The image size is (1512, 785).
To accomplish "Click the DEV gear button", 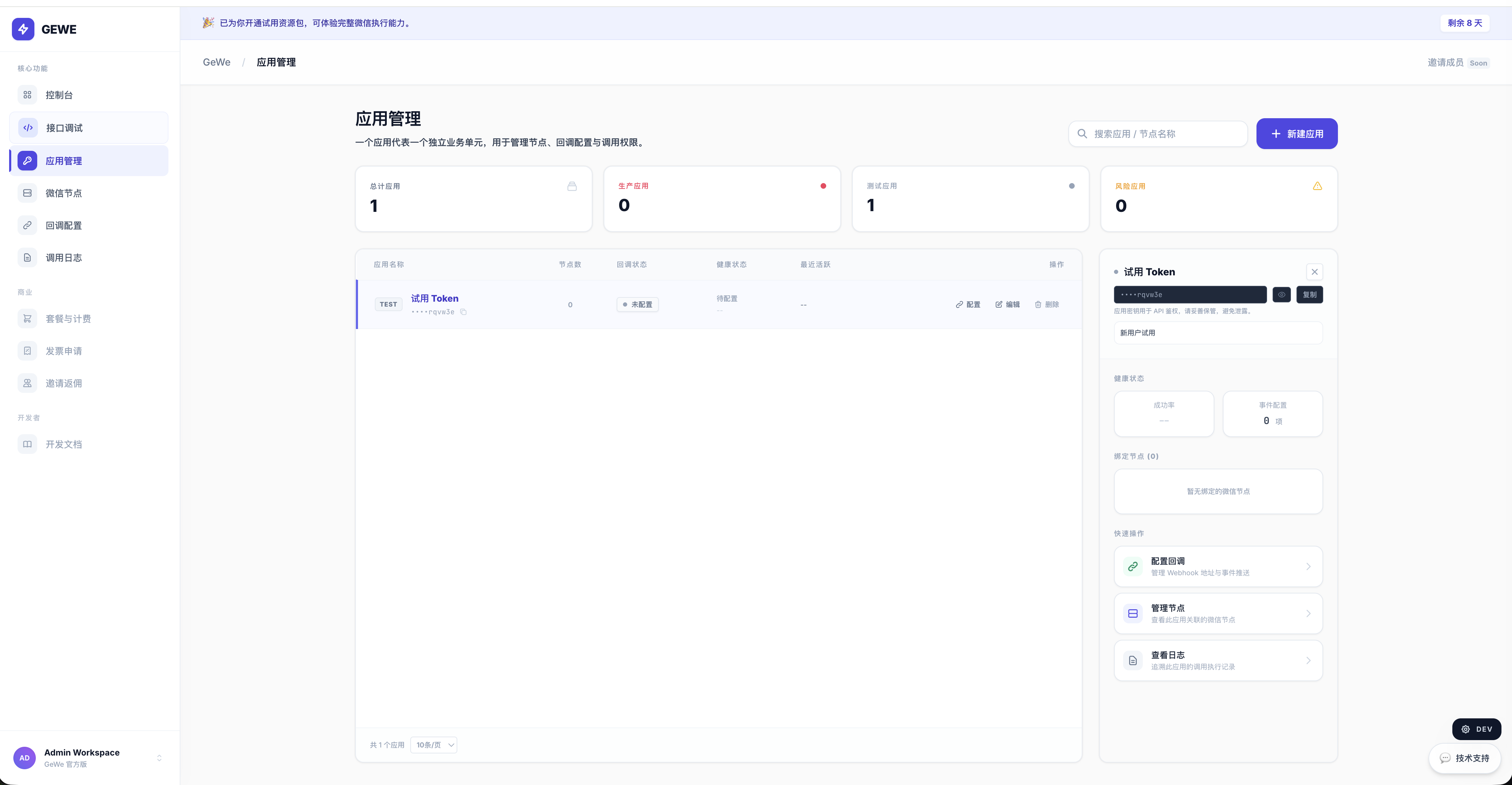I will point(1476,729).
